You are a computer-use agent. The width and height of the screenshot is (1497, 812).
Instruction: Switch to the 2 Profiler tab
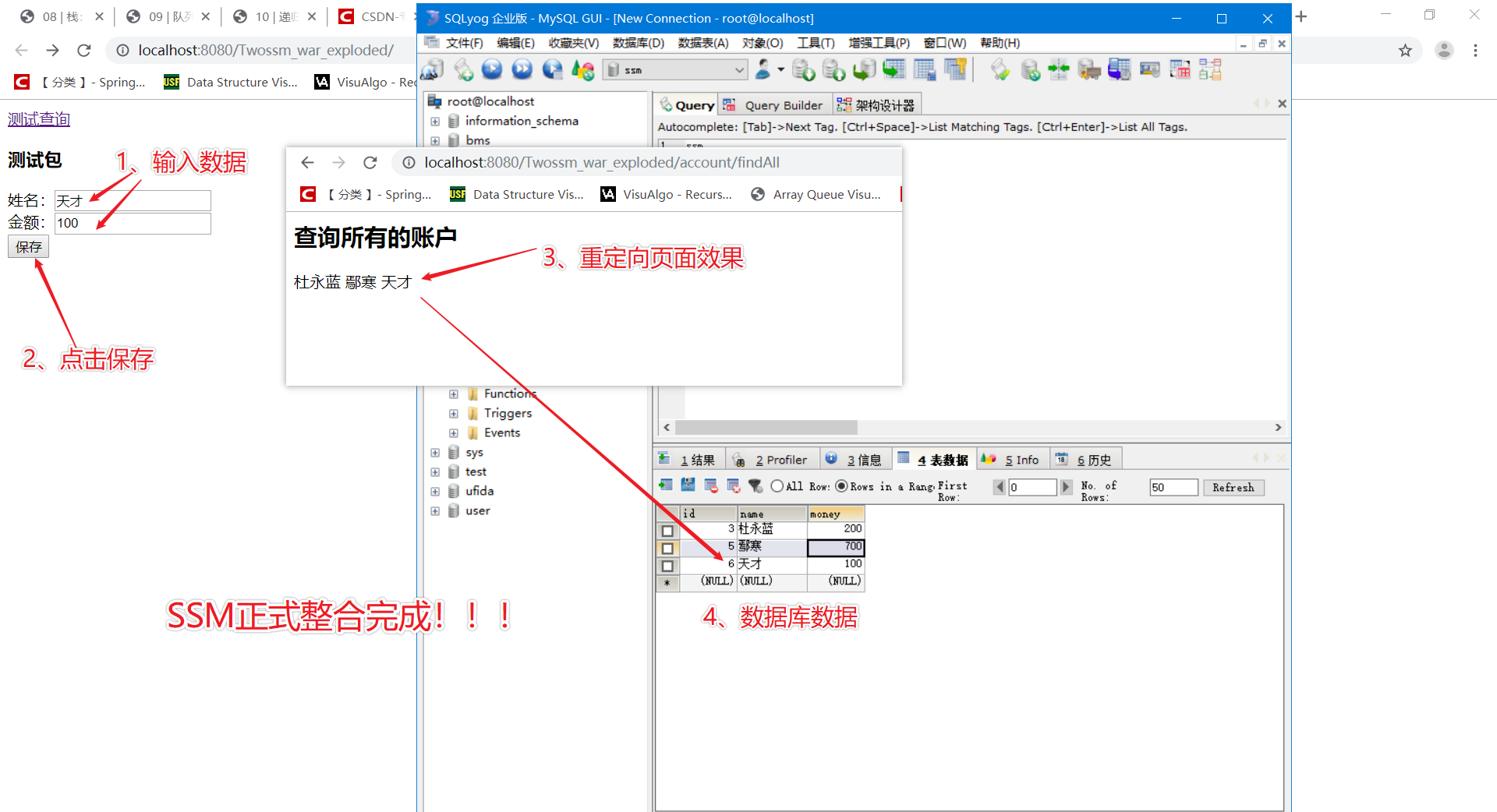[x=773, y=460]
